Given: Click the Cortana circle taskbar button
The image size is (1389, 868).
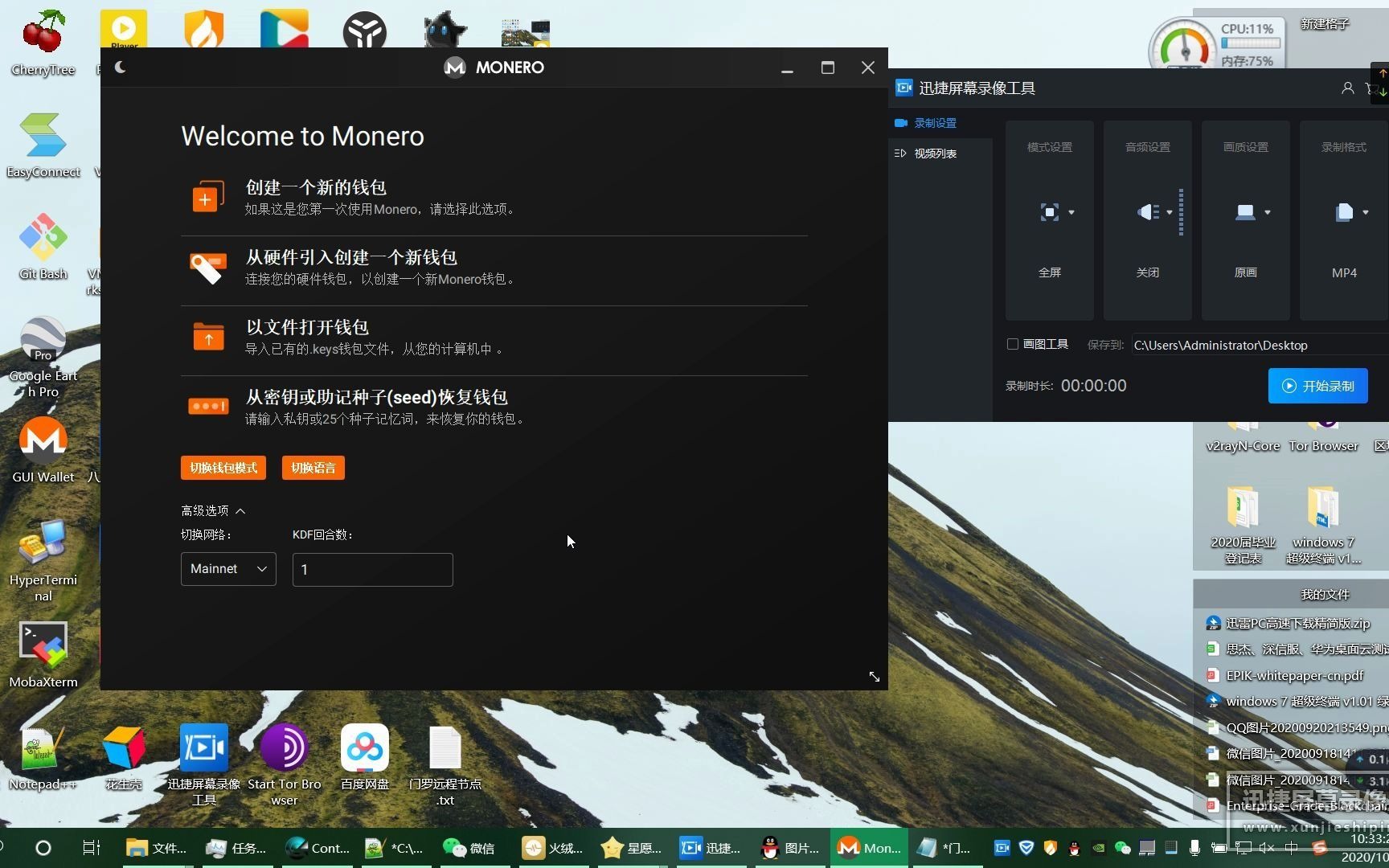Looking at the screenshot, I should tap(43, 848).
